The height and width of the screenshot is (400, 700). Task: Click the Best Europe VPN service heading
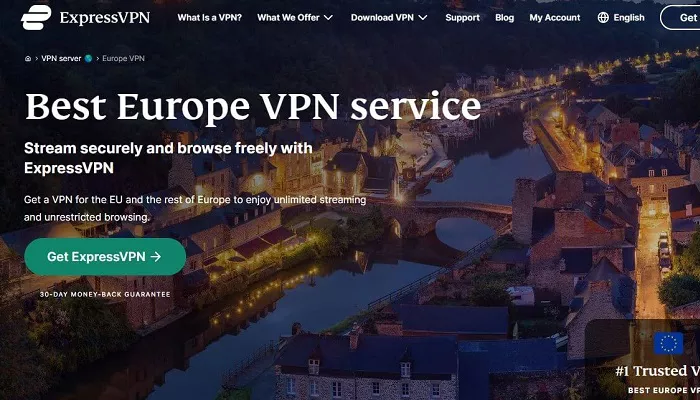point(253,107)
